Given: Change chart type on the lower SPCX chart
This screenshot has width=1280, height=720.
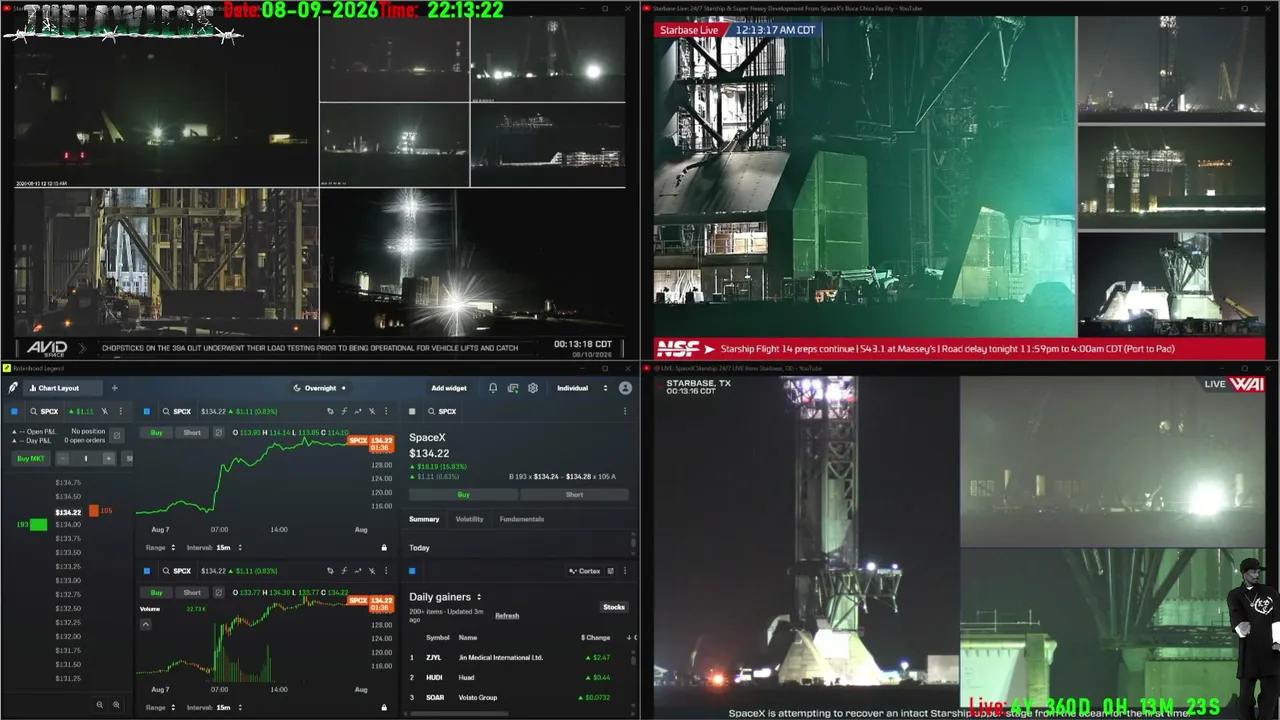Looking at the screenshot, I should pos(358,571).
